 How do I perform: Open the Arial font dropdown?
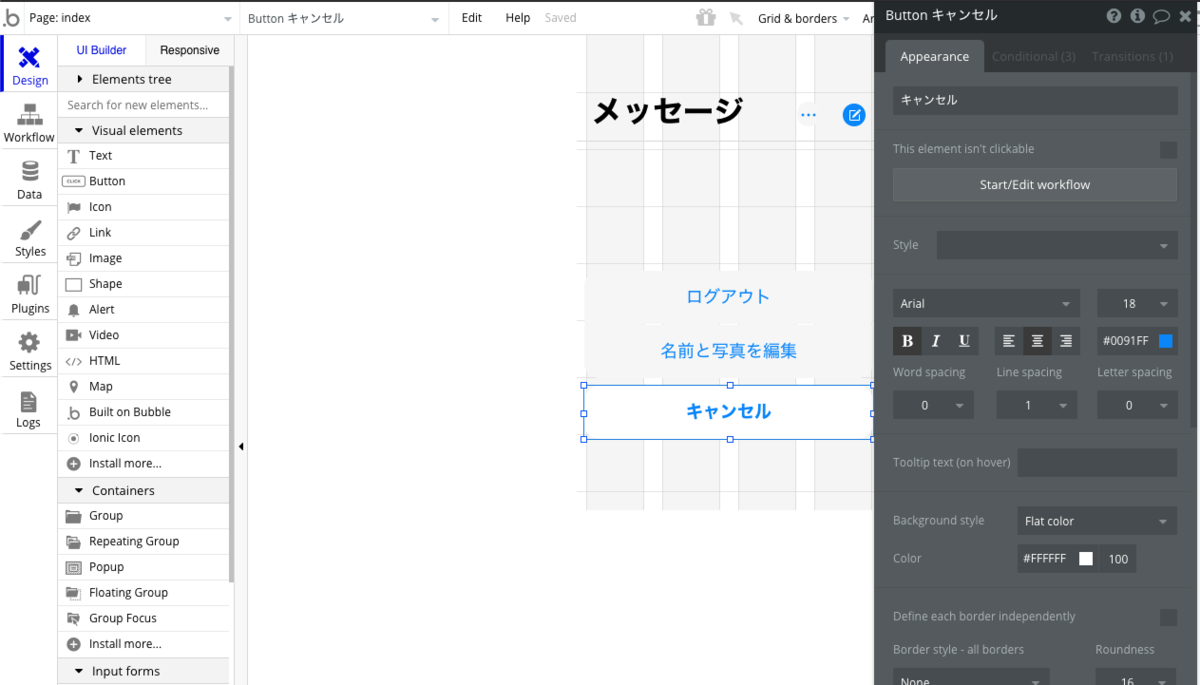point(986,304)
